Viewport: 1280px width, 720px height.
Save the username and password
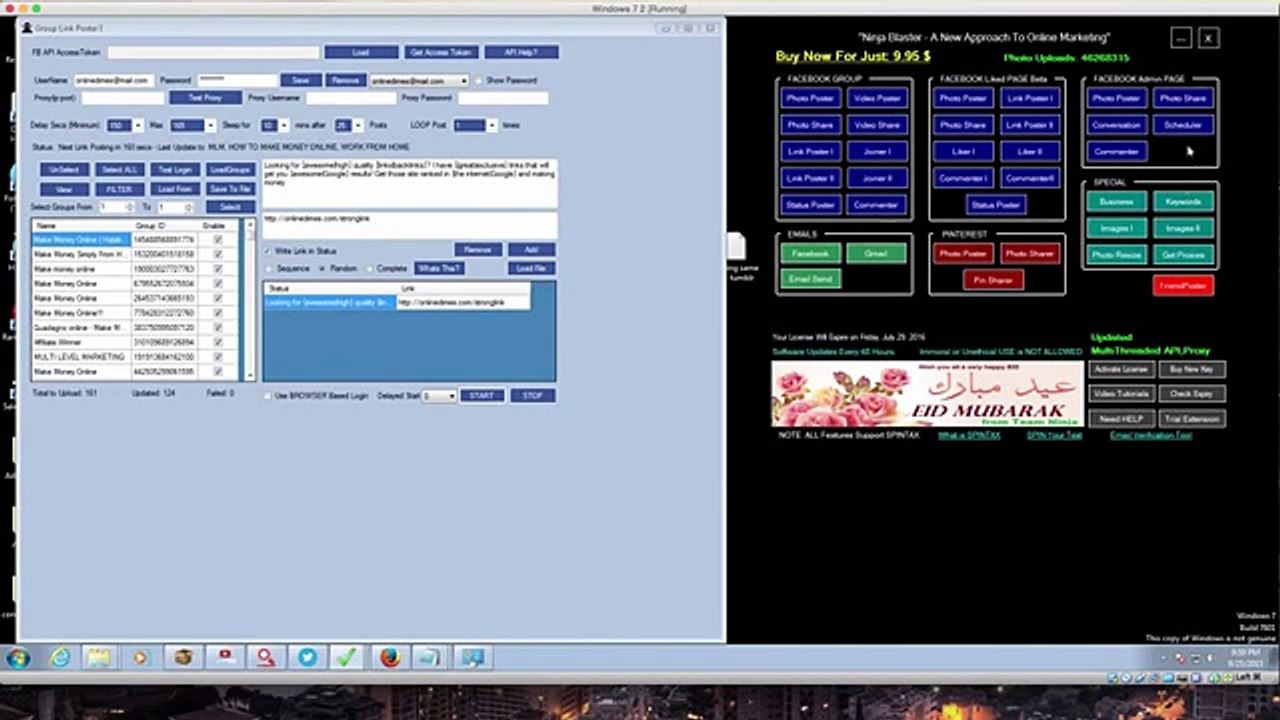(300, 80)
